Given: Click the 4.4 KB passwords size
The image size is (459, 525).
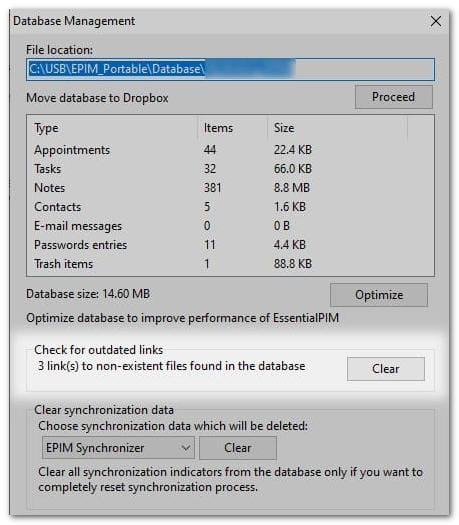Looking at the screenshot, I should point(290,245).
